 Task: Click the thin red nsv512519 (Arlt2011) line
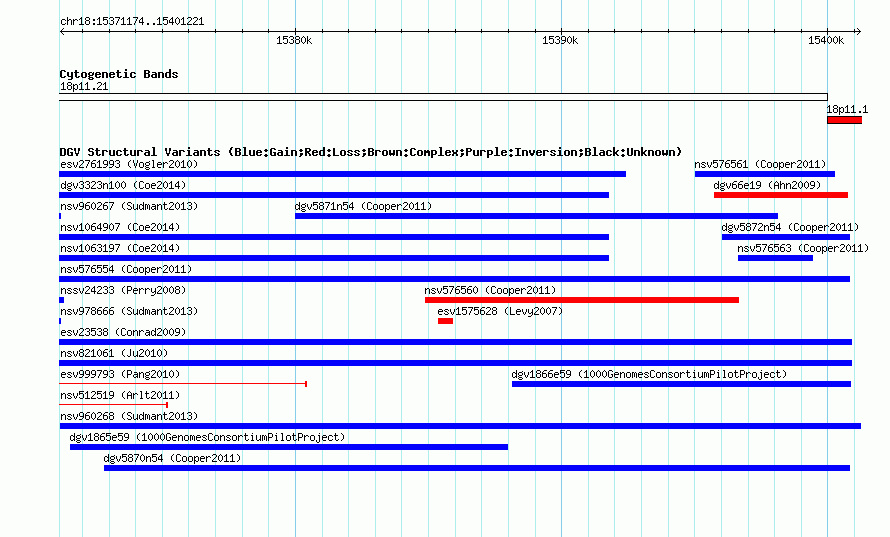click(x=114, y=405)
